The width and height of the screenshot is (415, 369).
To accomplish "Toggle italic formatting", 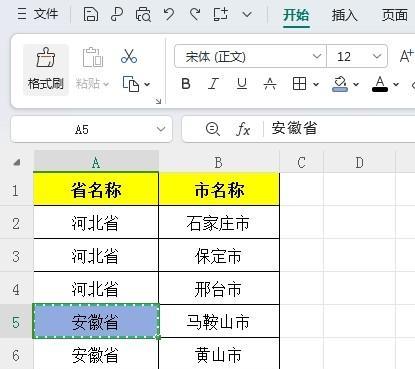I will pos(213,84).
